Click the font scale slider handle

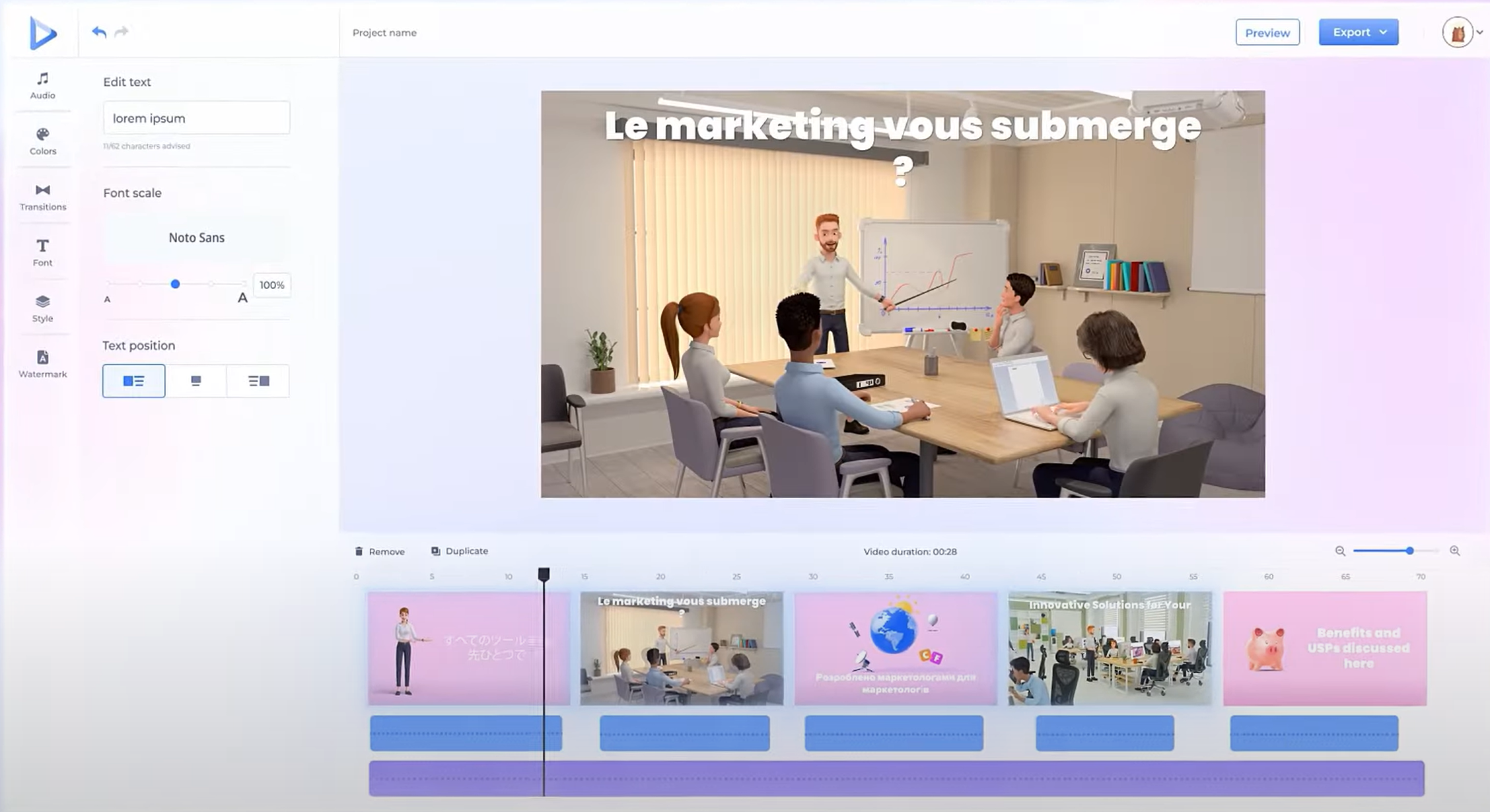[175, 284]
